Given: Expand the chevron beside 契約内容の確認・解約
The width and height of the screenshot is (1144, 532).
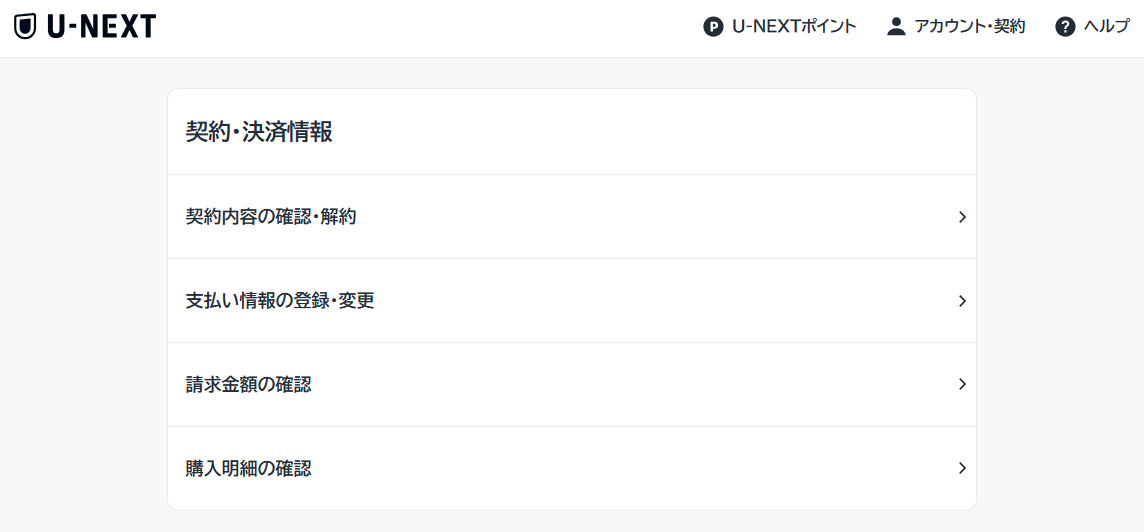Looking at the screenshot, I should pyautogui.click(x=962, y=217).
